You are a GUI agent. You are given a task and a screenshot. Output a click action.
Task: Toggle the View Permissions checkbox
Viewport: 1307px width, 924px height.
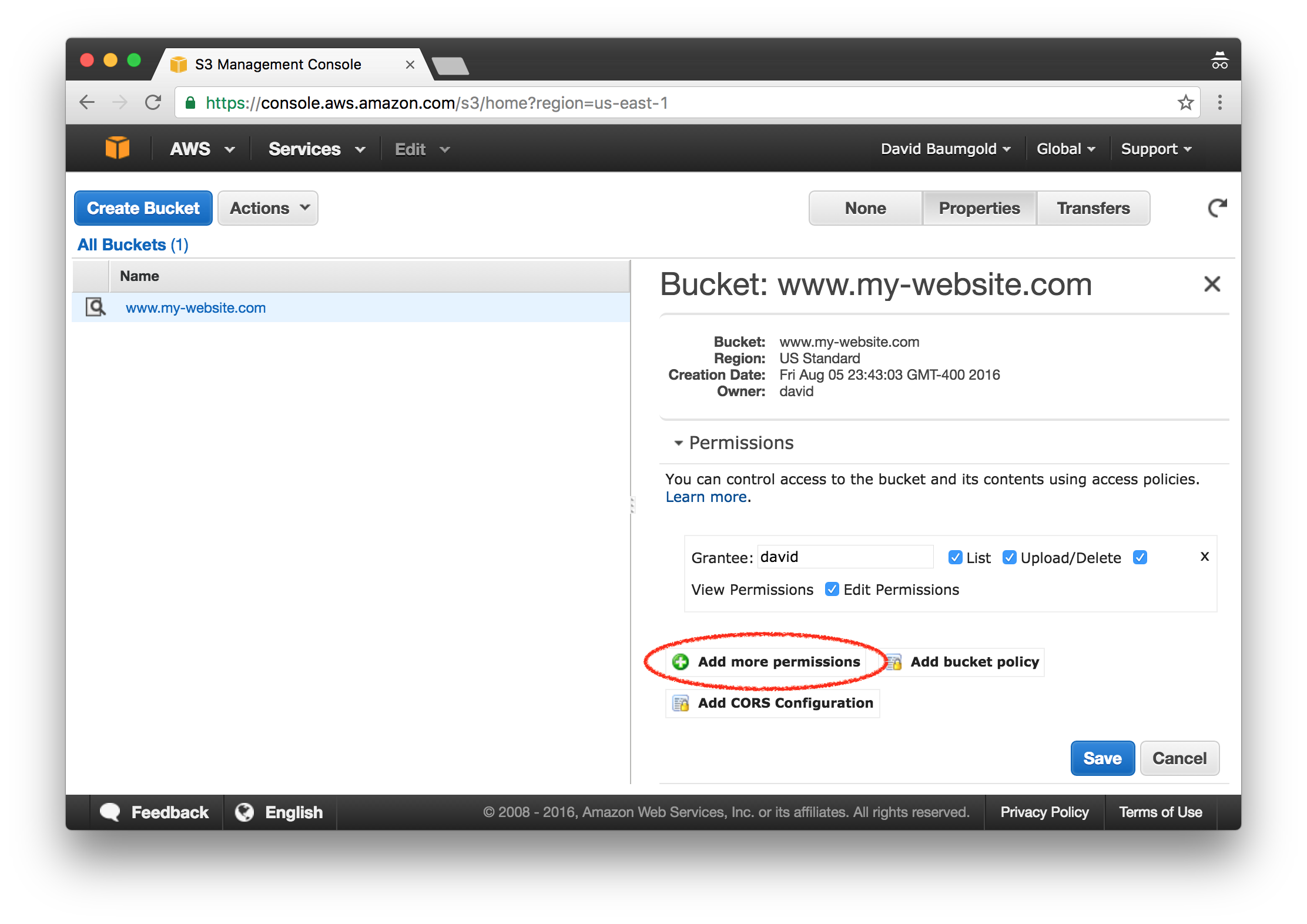1140,557
